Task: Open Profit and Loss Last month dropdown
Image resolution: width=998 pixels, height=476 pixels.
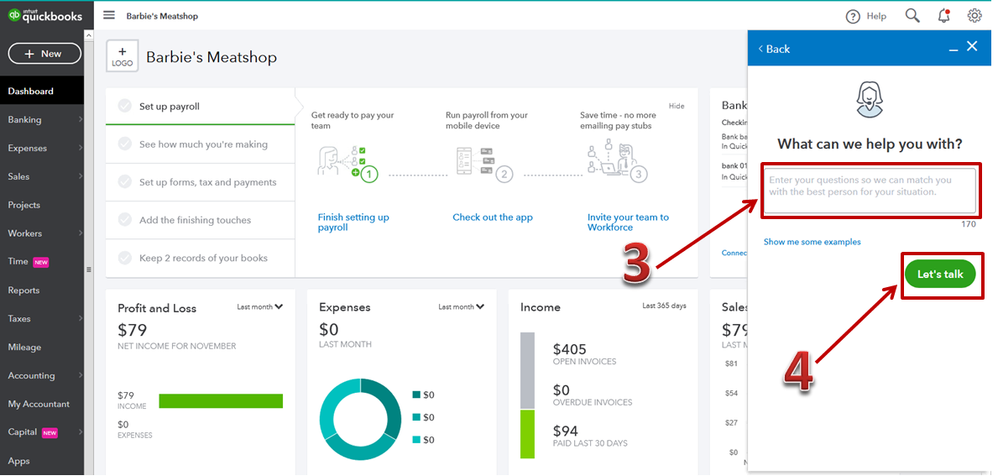Action: [260, 307]
